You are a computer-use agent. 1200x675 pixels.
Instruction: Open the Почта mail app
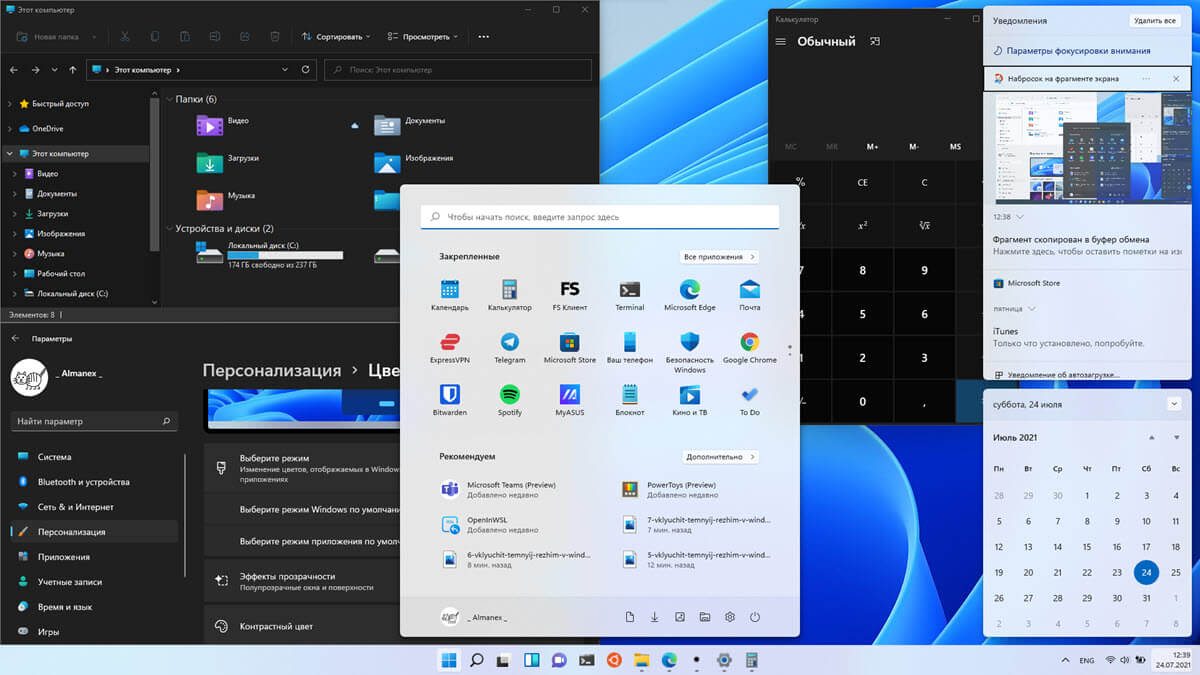pyautogui.click(x=750, y=294)
